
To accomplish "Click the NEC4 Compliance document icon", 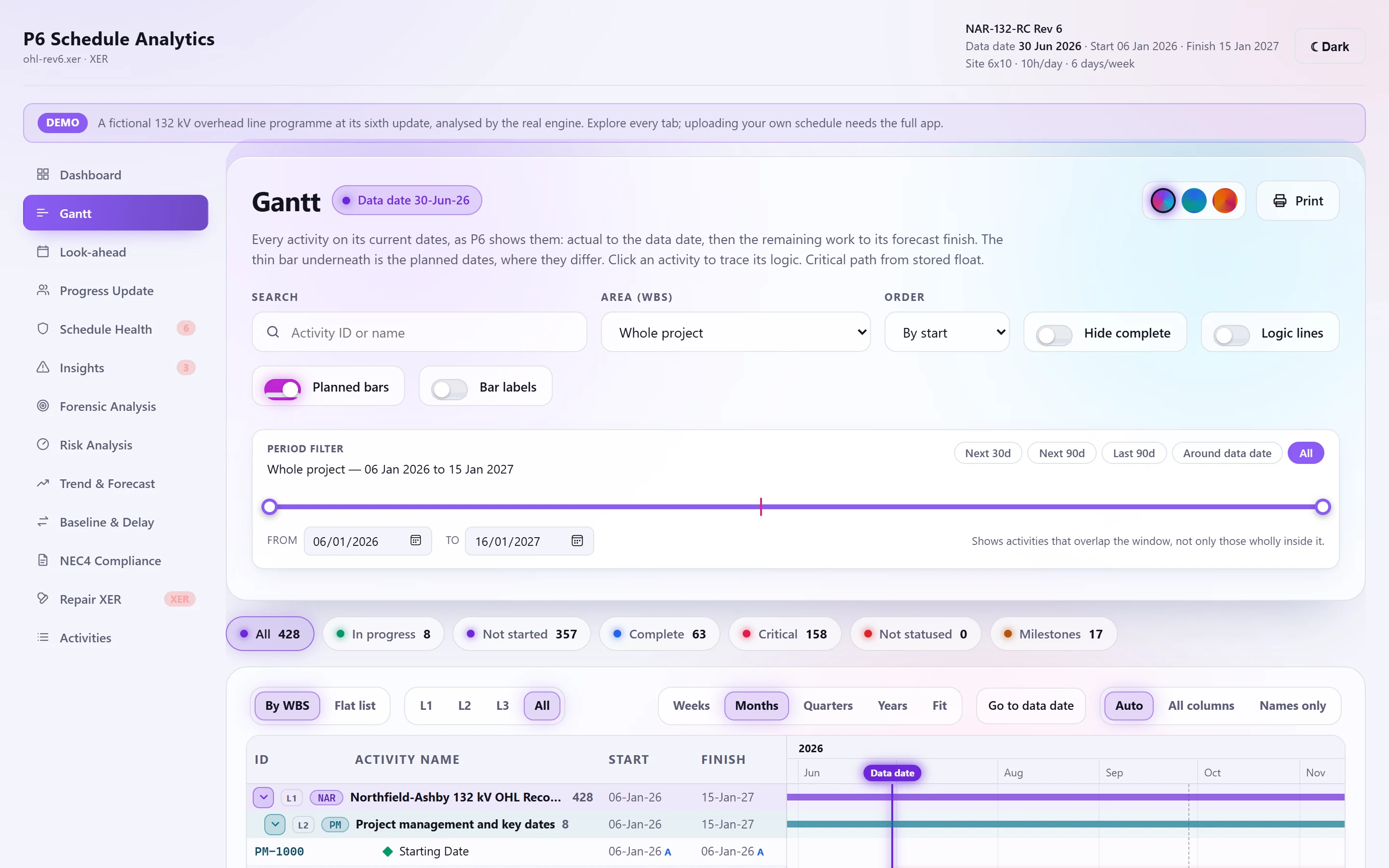I will (43, 560).
